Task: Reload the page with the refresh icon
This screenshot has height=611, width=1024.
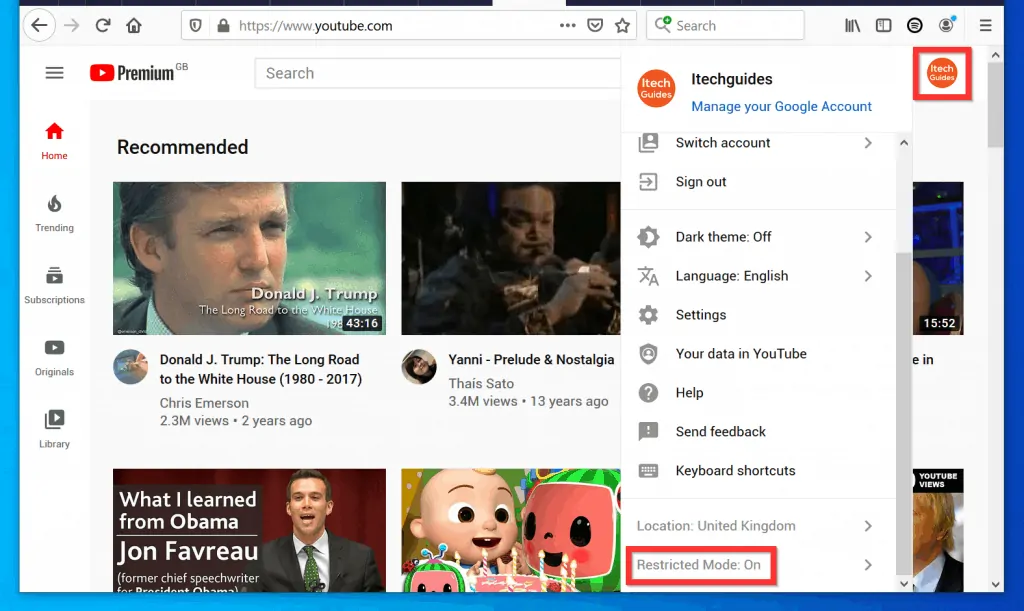Action: pyautogui.click(x=103, y=25)
